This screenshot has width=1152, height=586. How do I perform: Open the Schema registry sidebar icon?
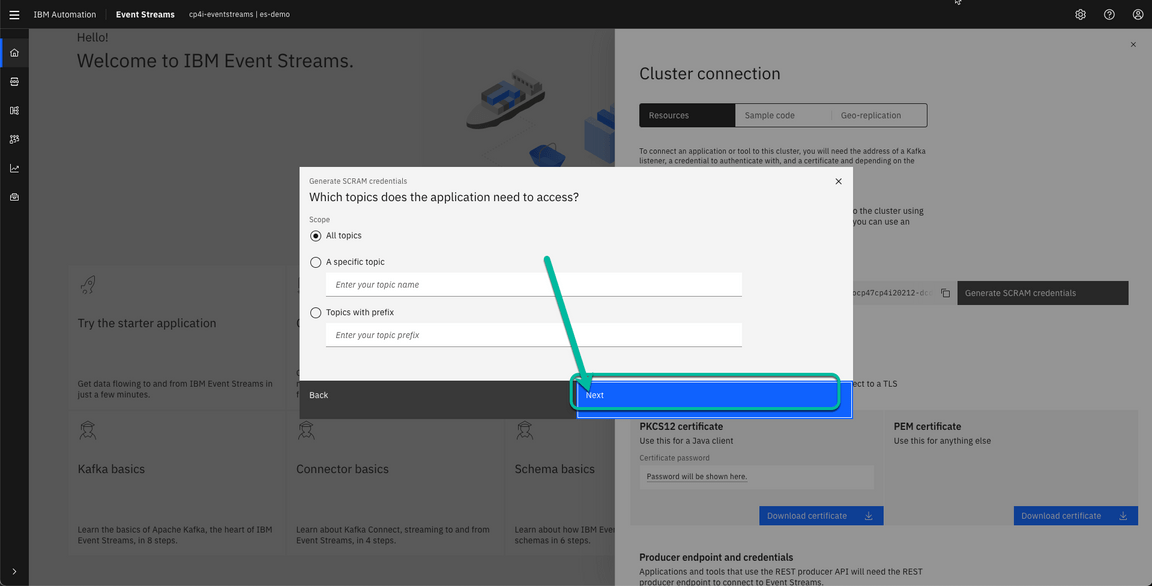(14, 110)
